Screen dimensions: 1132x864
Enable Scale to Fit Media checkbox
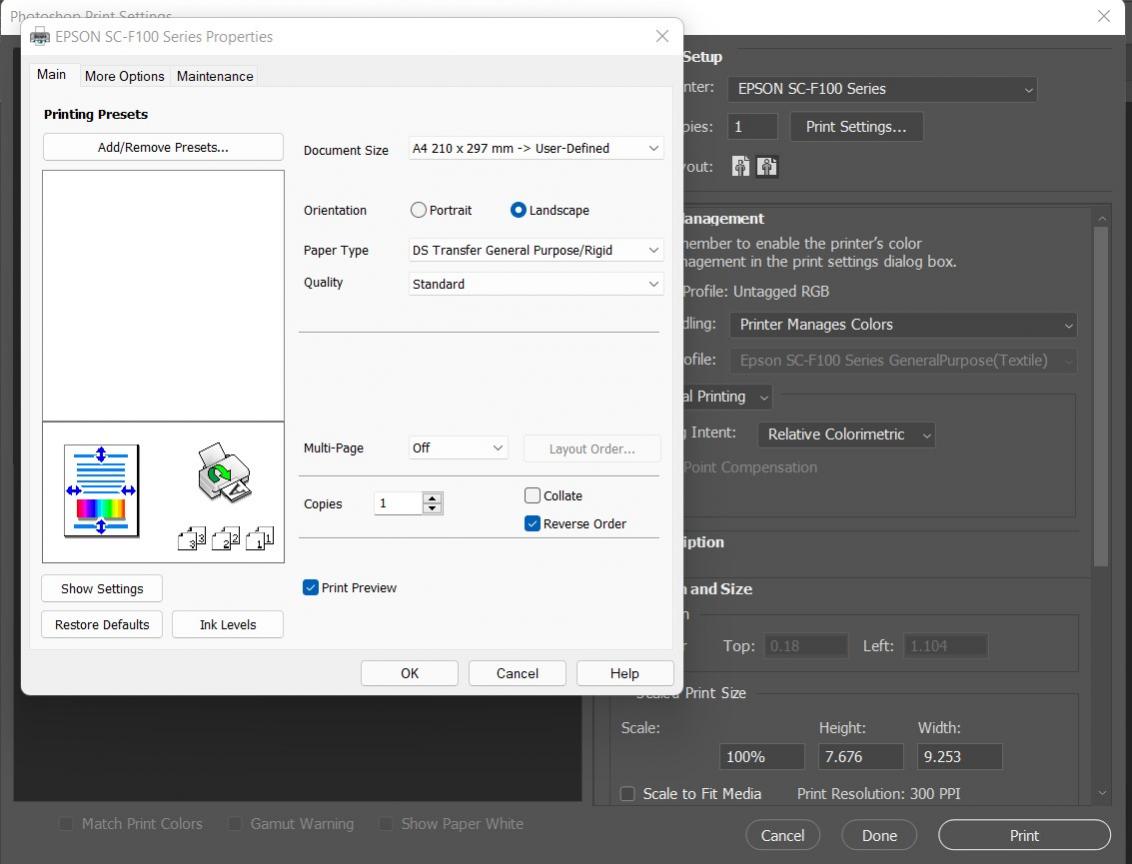(x=628, y=793)
